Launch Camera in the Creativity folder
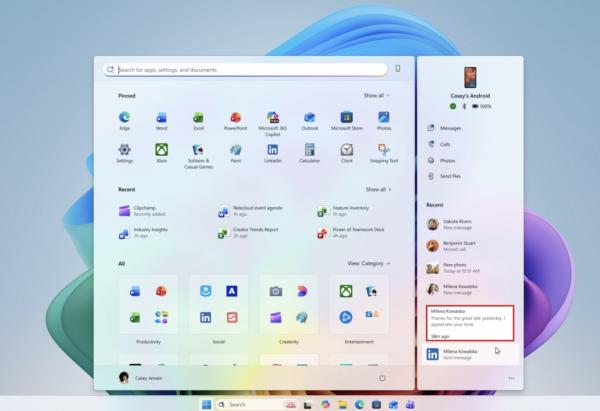Image resolution: width=600 pixels, height=411 pixels. click(276, 292)
